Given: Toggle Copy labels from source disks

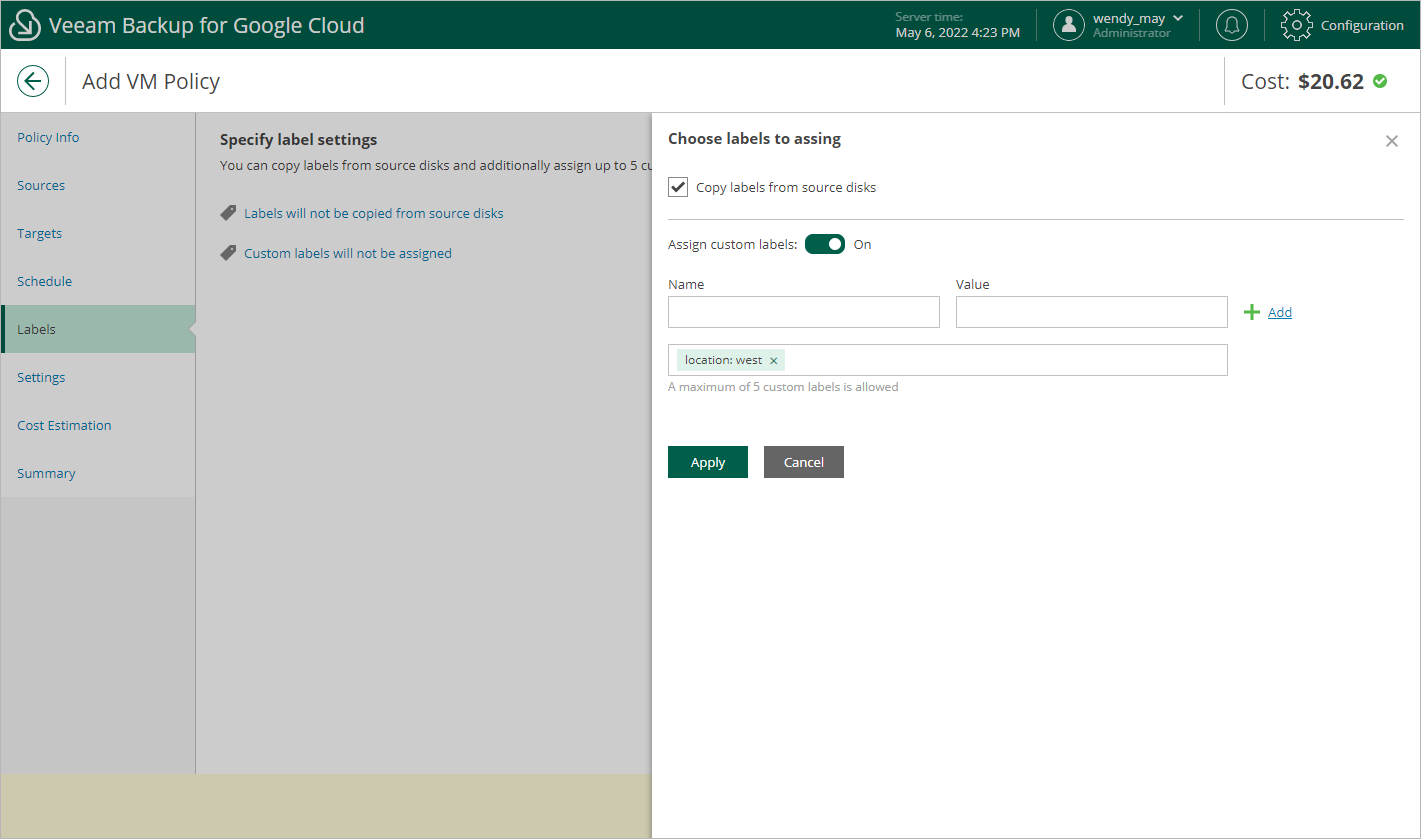Looking at the screenshot, I should coord(678,187).
